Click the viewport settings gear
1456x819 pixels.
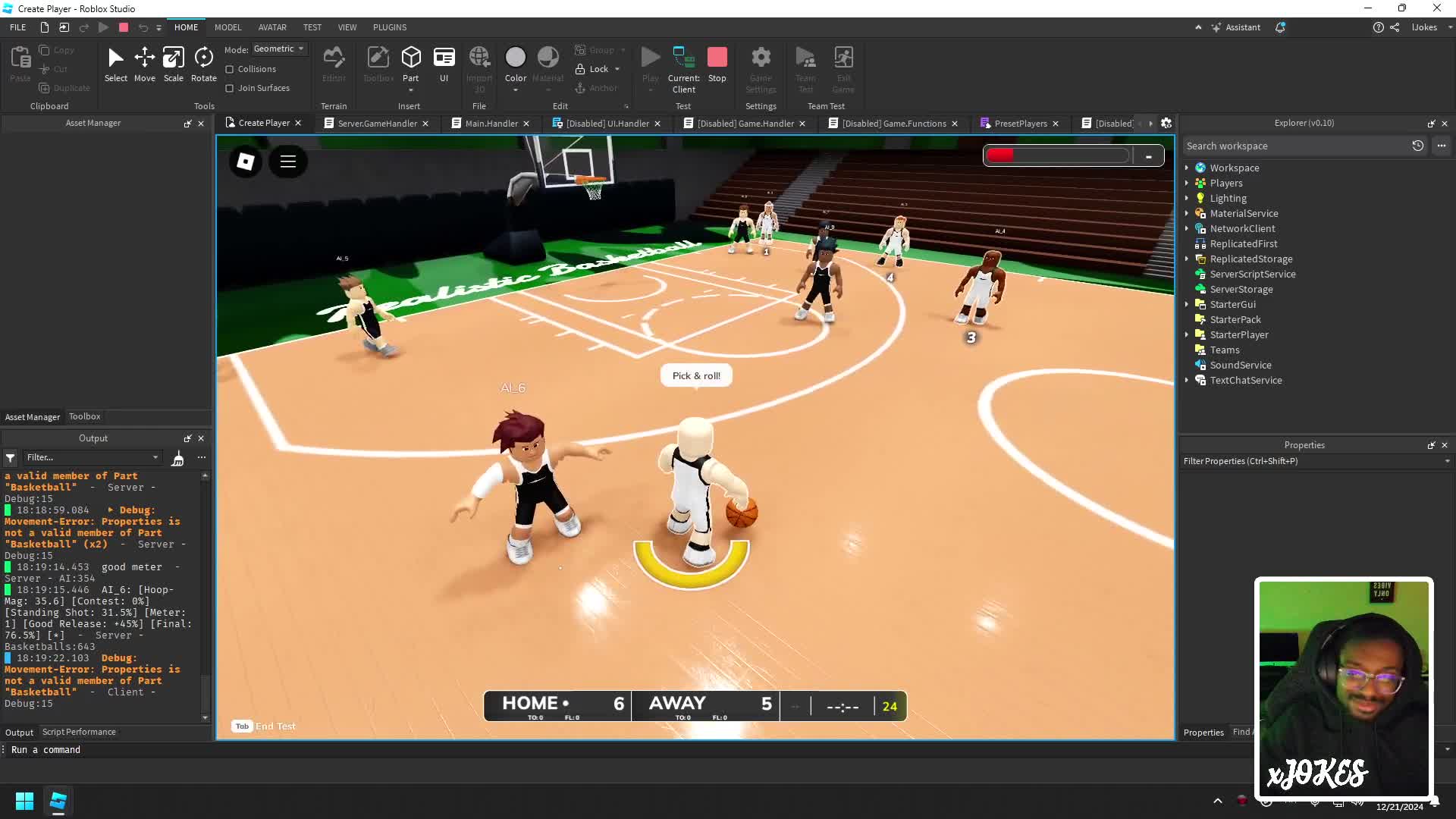[1166, 123]
